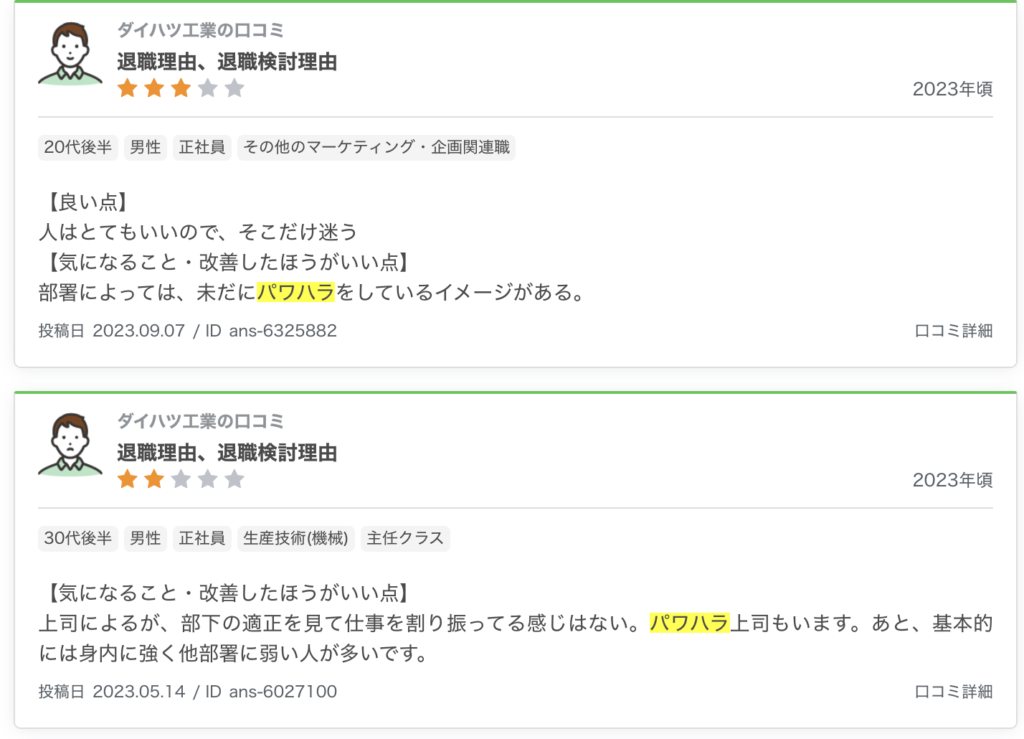Click the two-star rating in second review
This screenshot has width=1024, height=739.
pyautogui.click(x=181, y=480)
